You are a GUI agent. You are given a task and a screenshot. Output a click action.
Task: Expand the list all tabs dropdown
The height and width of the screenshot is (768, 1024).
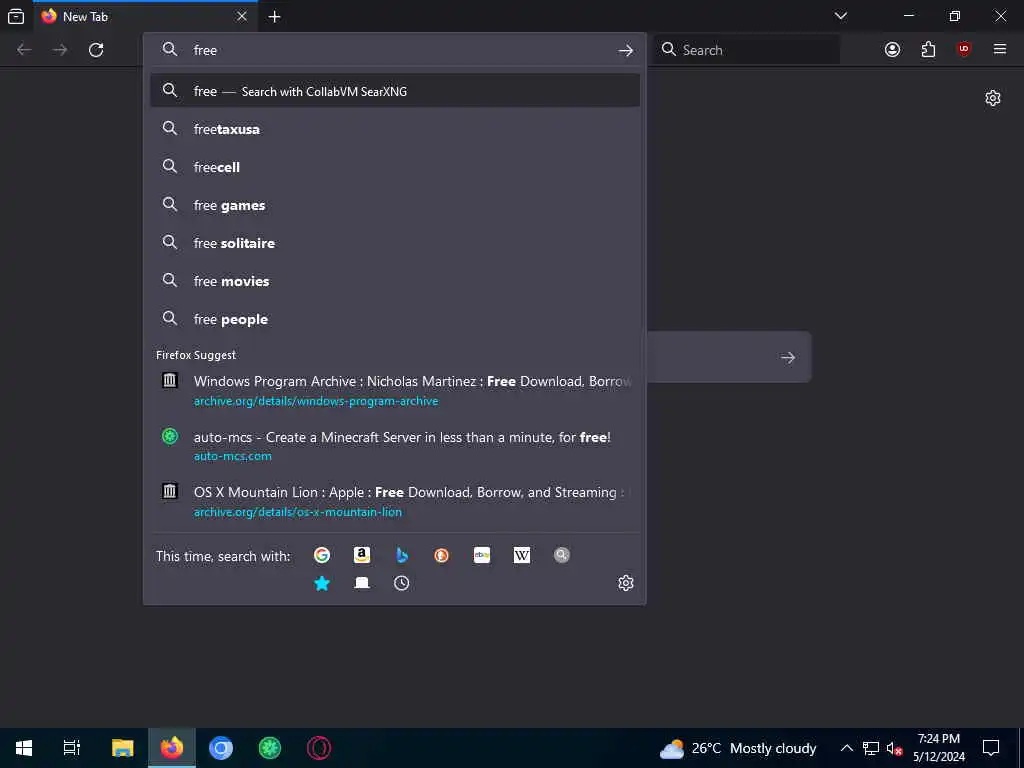coord(841,16)
